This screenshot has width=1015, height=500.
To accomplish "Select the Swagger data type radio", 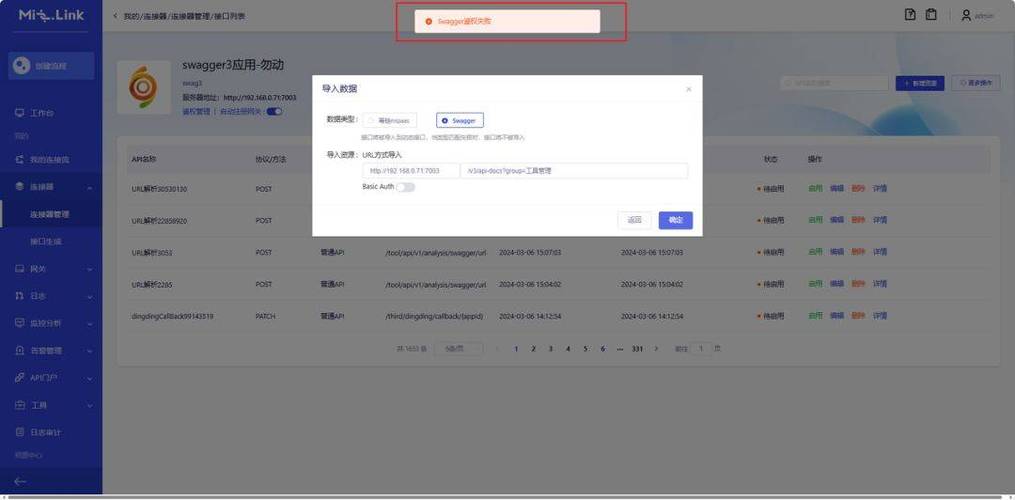I will coord(460,120).
